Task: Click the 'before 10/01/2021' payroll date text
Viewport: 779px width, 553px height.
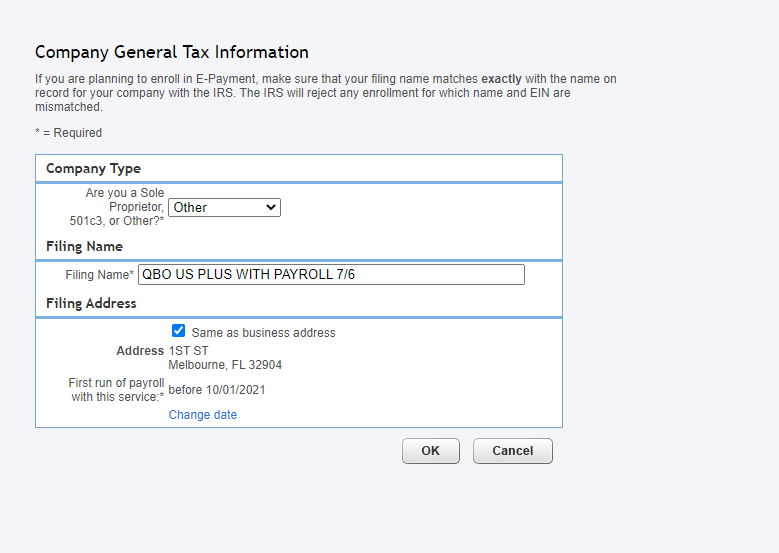Action: (217, 390)
